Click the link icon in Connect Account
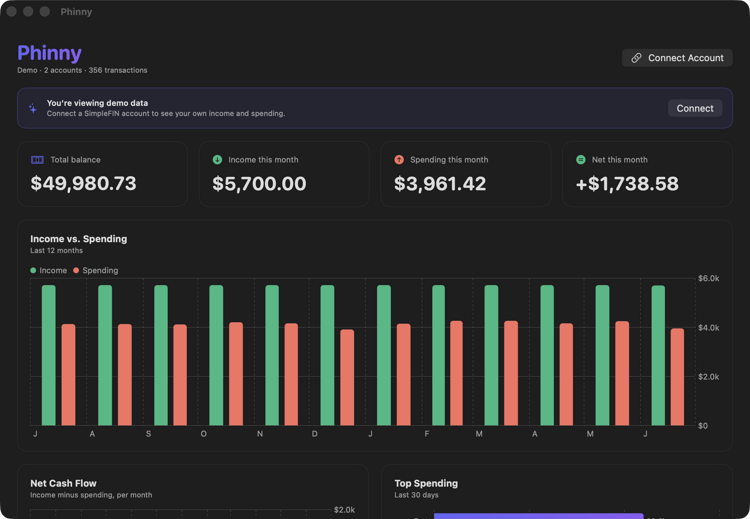 [636, 58]
